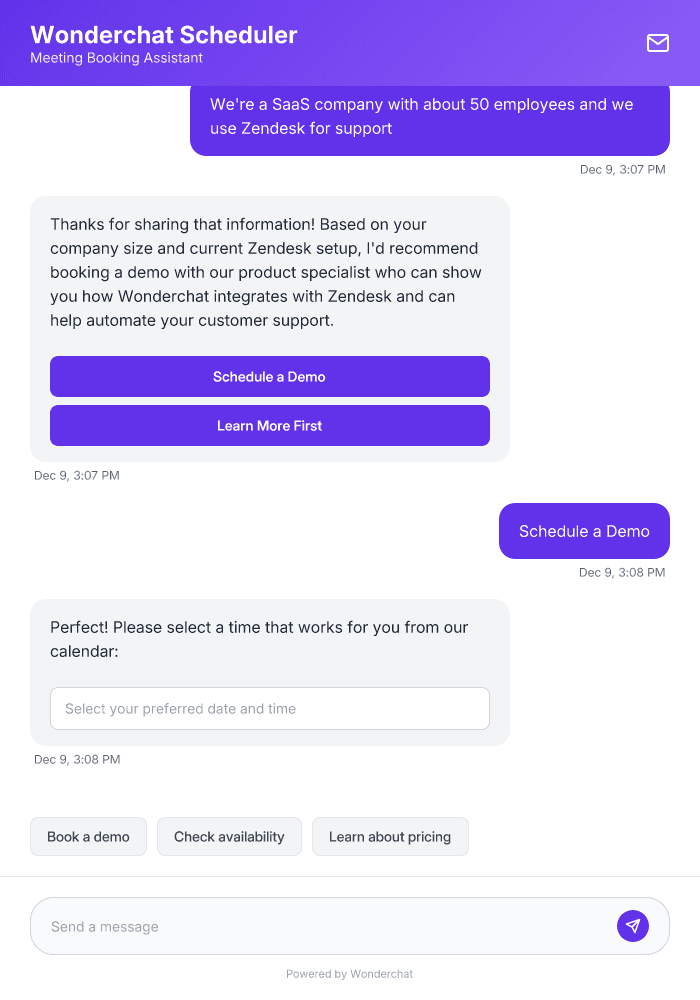Click the bot's Zendesk recommendation message
This screenshot has height=1000, width=700.
tap(269, 272)
